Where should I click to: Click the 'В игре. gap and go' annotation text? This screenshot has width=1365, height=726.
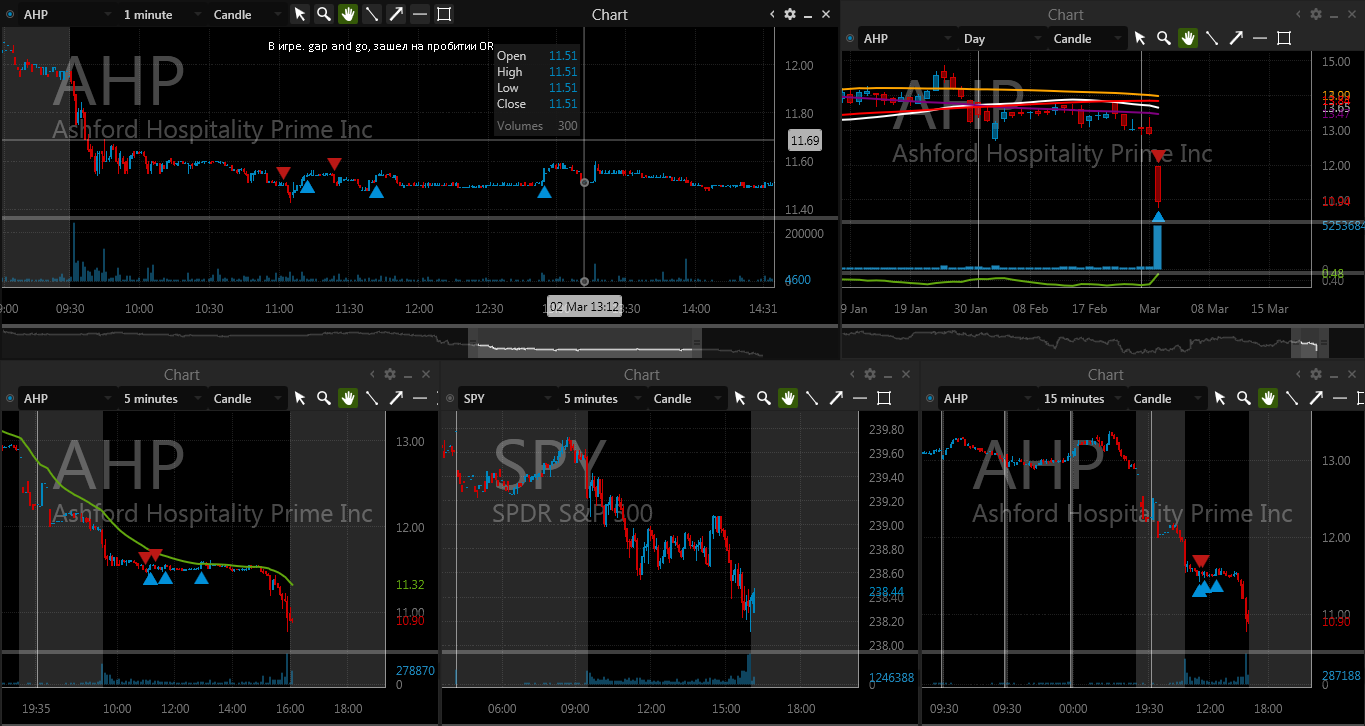tap(381, 46)
